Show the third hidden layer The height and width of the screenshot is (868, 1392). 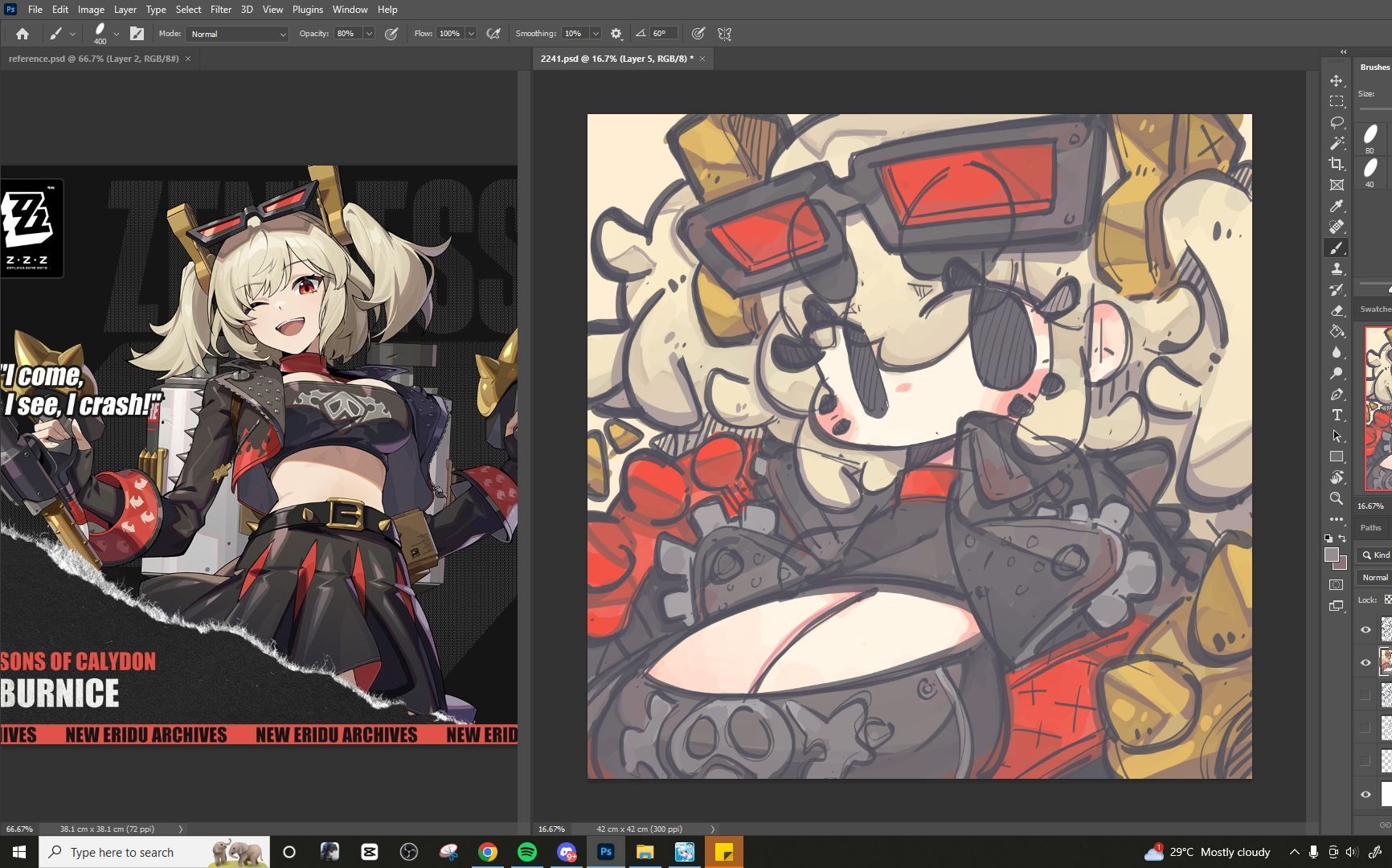click(1365, 694)
